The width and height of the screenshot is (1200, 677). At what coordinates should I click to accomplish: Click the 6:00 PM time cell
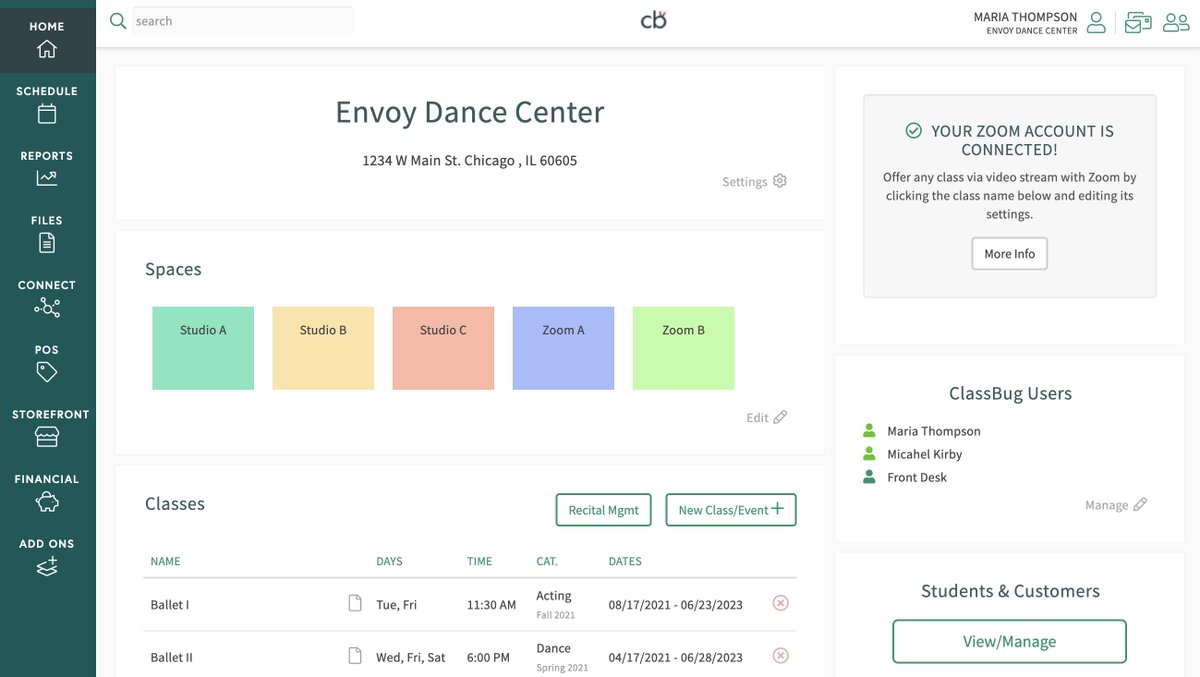pyautogui.click(x=490, y=658)
